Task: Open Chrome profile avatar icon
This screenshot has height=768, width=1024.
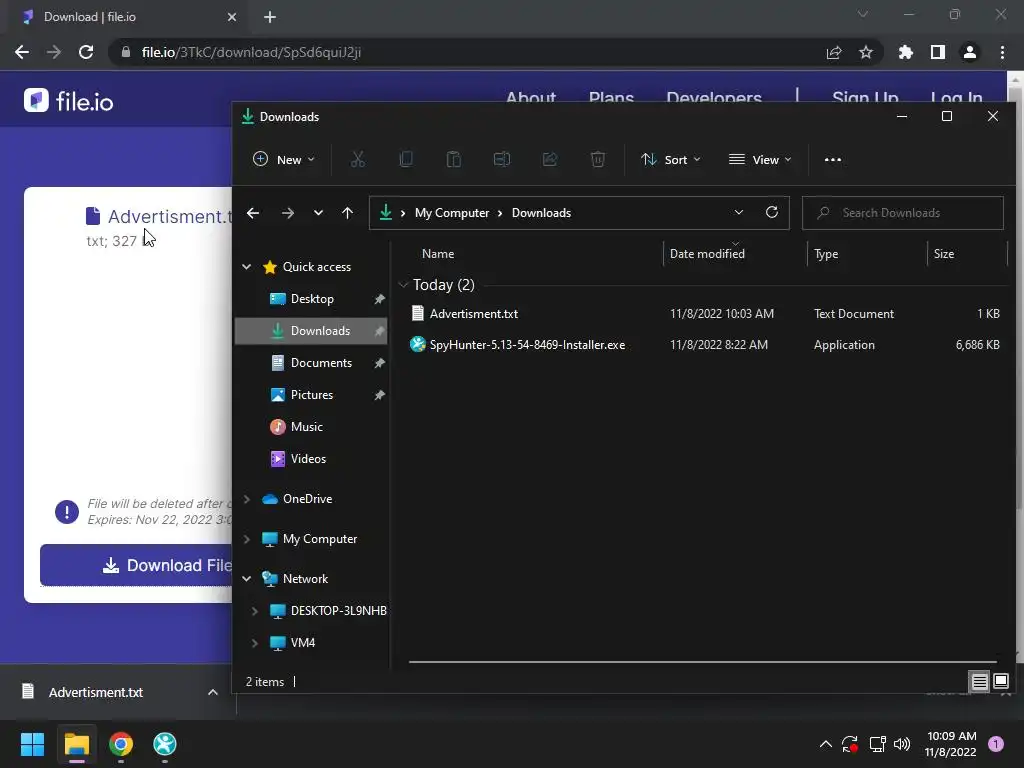Action: point(970,52)
